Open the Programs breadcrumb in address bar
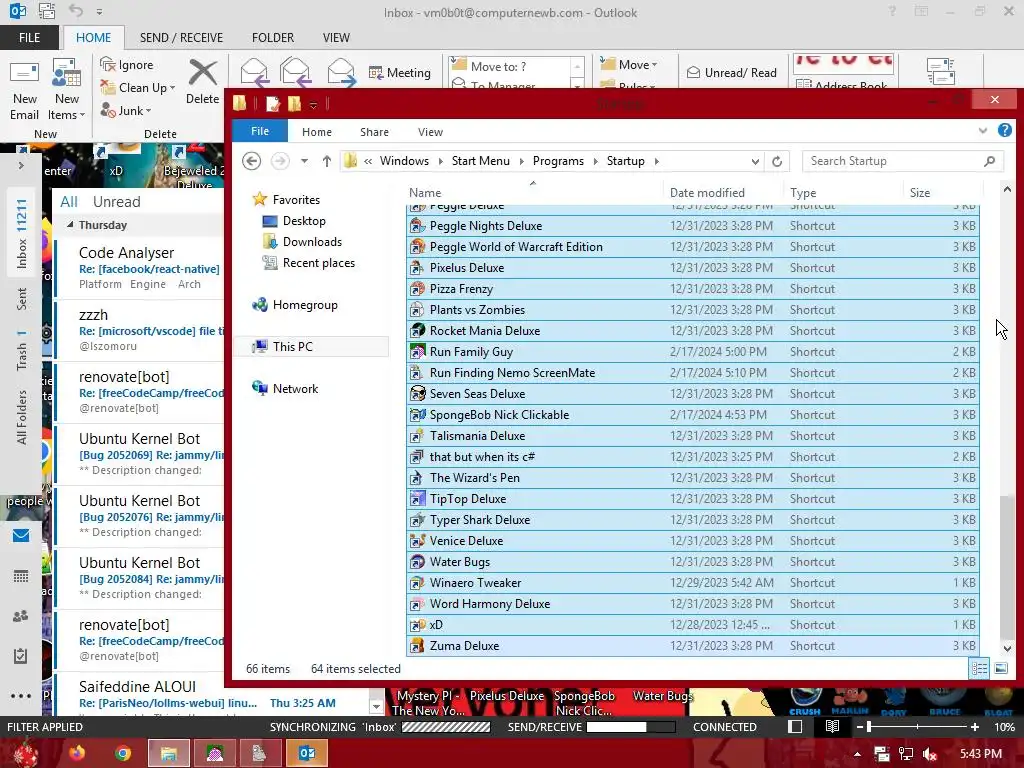 tap(558, 161)
